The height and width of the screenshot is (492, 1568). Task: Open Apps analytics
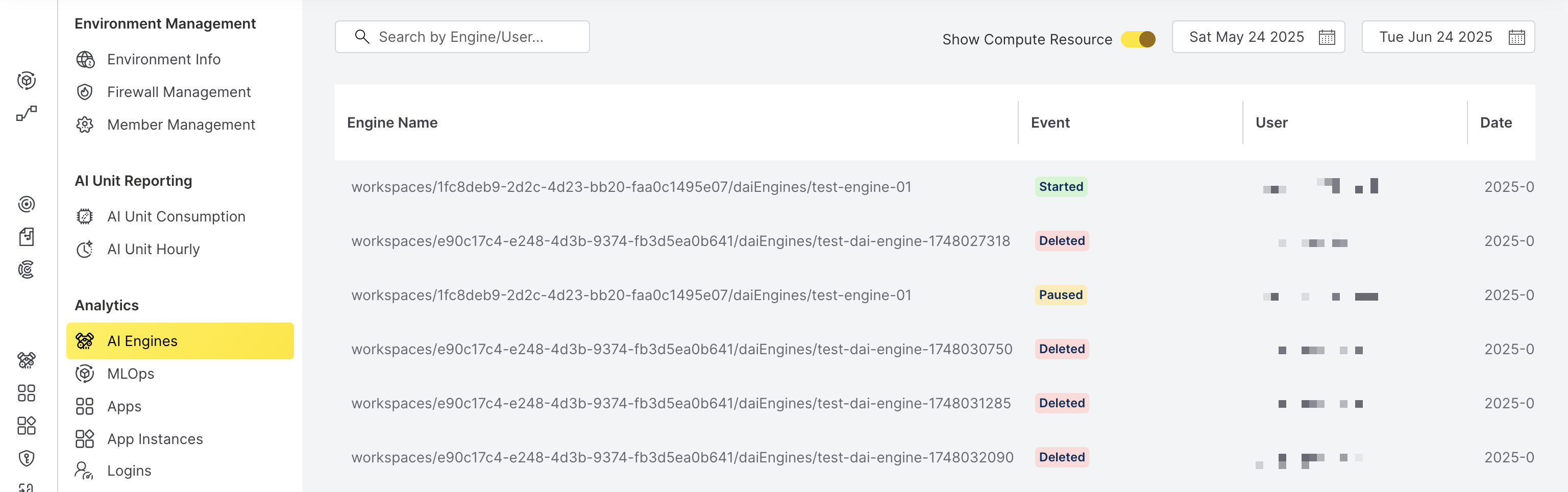[124, 406]
